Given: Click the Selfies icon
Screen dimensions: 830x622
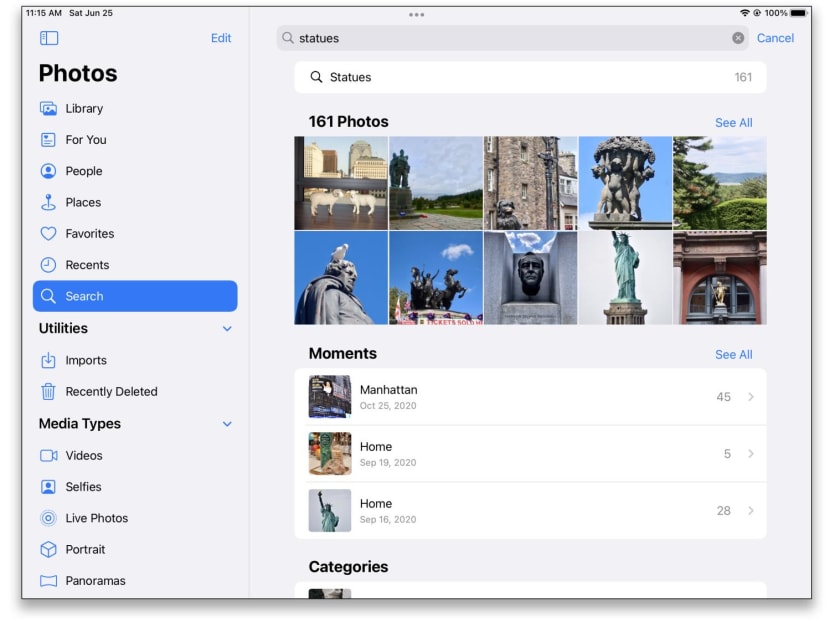Looking at the screenshot, I should (48, 487).
